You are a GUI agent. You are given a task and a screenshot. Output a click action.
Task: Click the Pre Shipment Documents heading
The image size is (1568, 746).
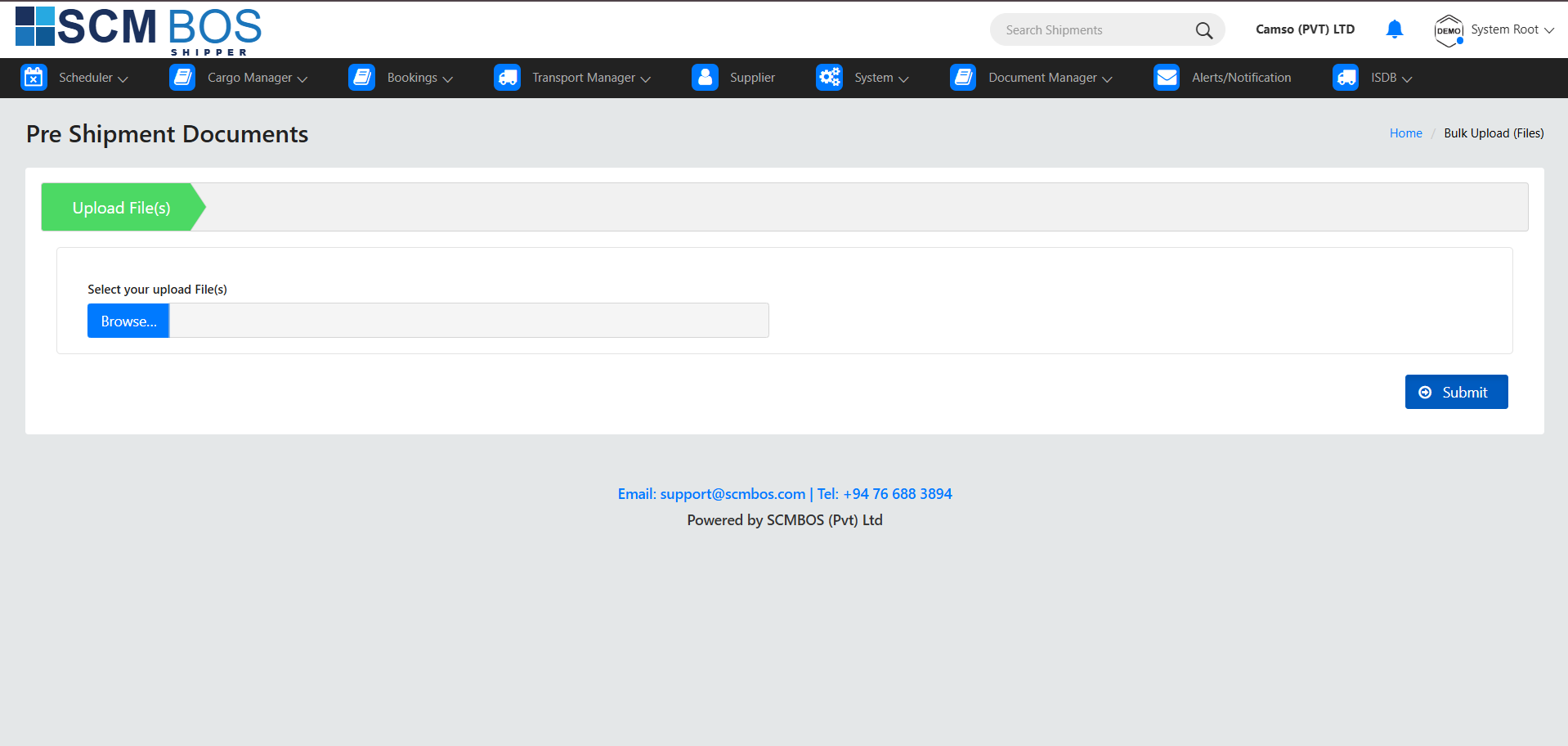point(167,134)
